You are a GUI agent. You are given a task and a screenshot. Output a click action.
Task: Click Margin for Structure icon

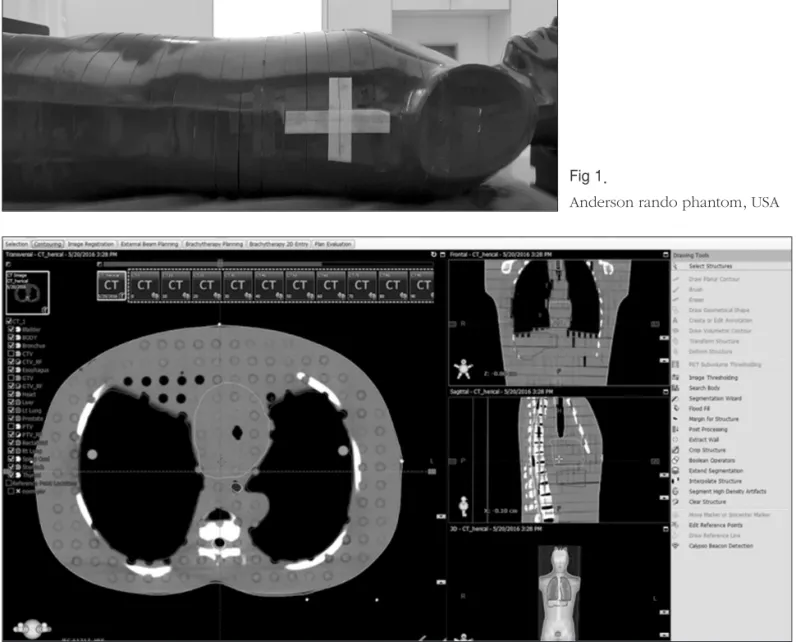pyautogui.click(x=676, y=419)
